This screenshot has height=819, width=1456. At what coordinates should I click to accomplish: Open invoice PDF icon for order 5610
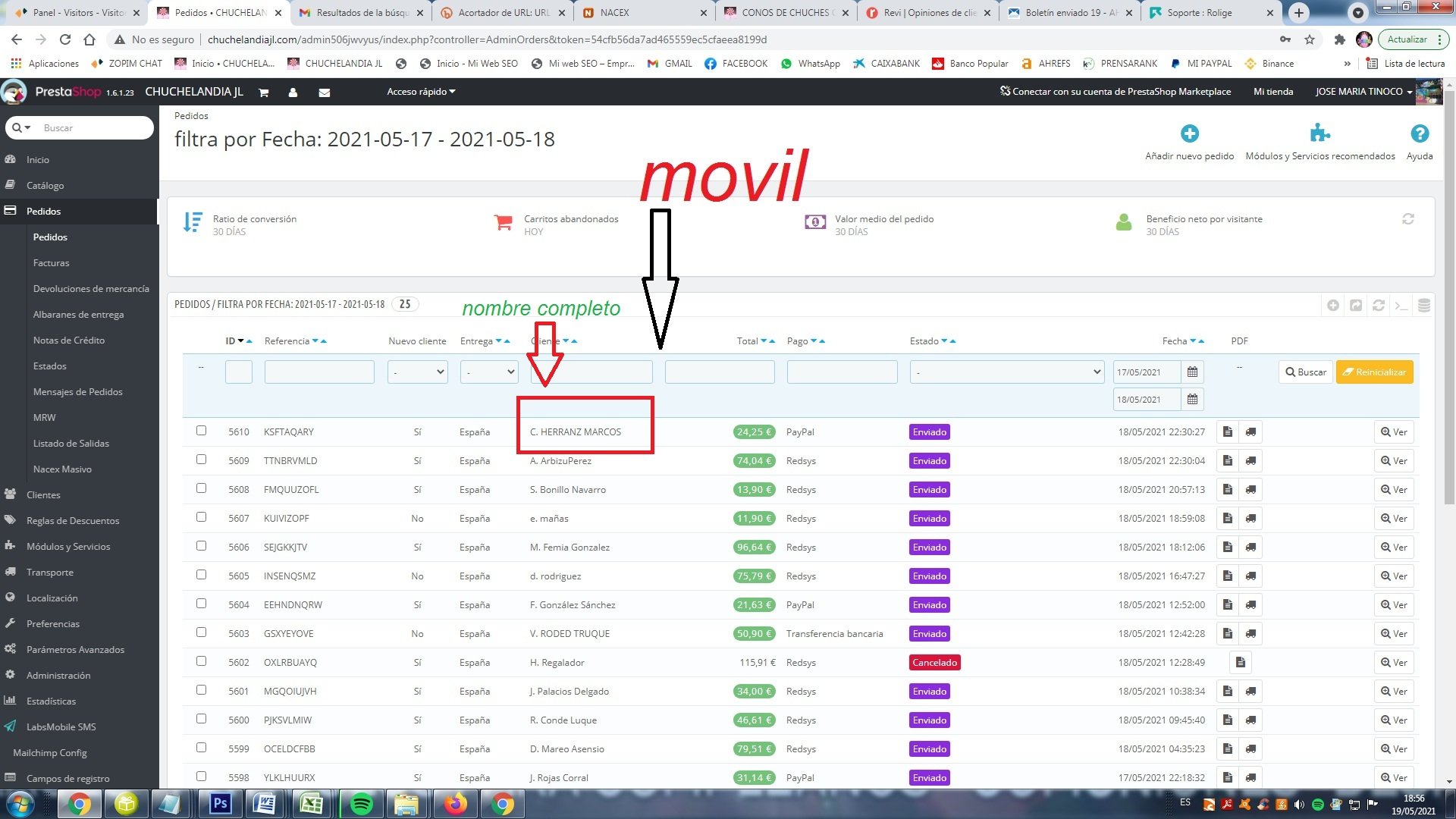click(x=1228, y=432)
